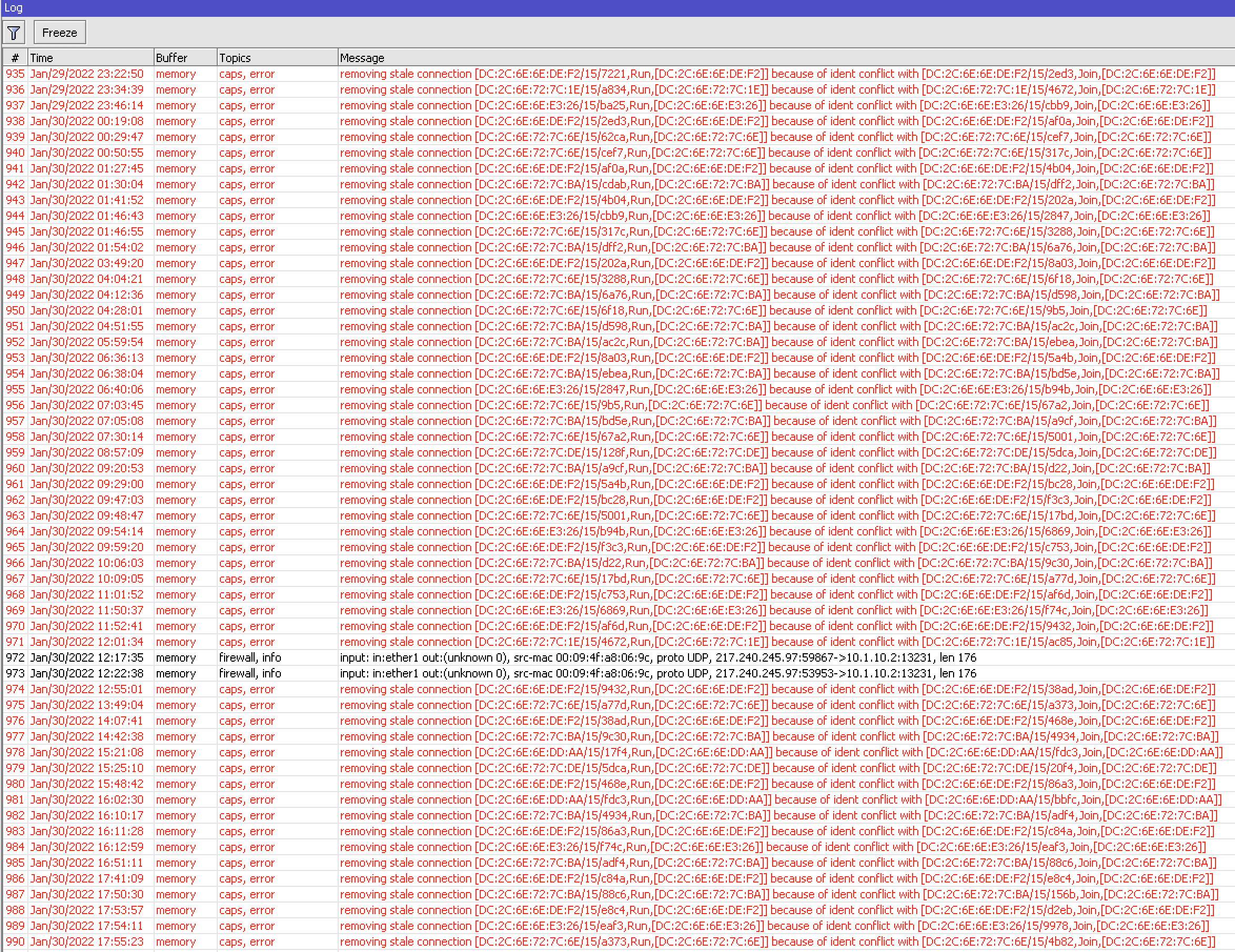
Task: Click the filter funnel icon
Action: [14, 33]
